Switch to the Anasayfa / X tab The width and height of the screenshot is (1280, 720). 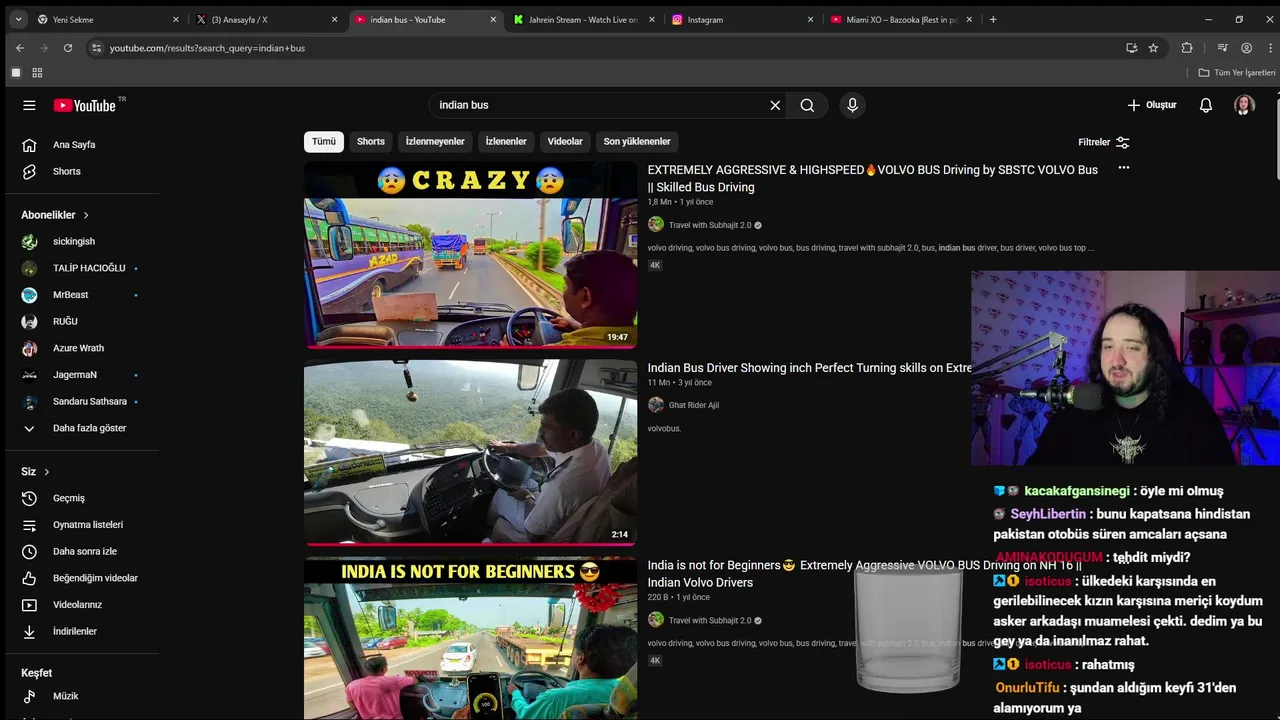[x=266, y=19]
